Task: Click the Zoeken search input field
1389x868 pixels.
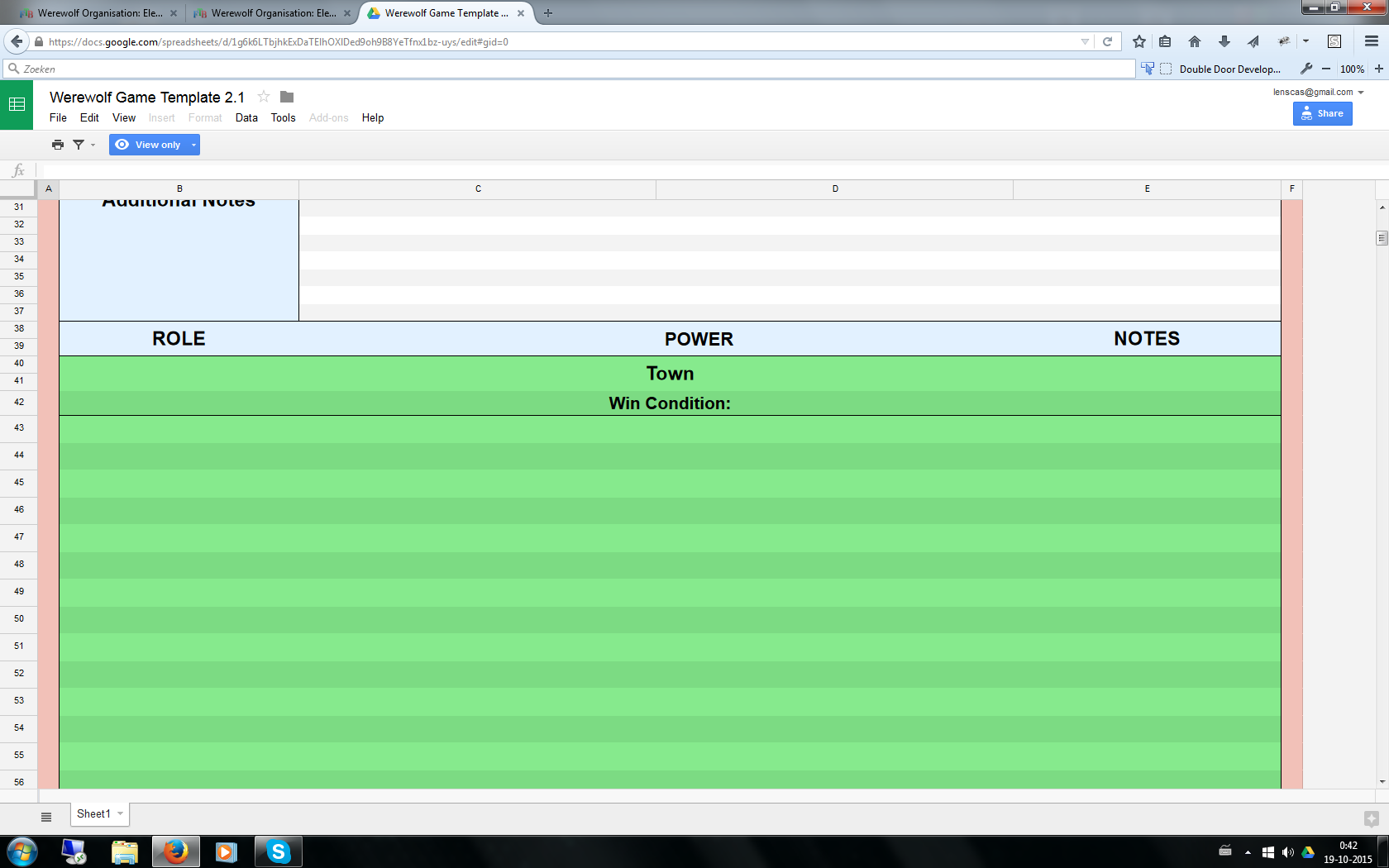Action: [x=570, y=69]
